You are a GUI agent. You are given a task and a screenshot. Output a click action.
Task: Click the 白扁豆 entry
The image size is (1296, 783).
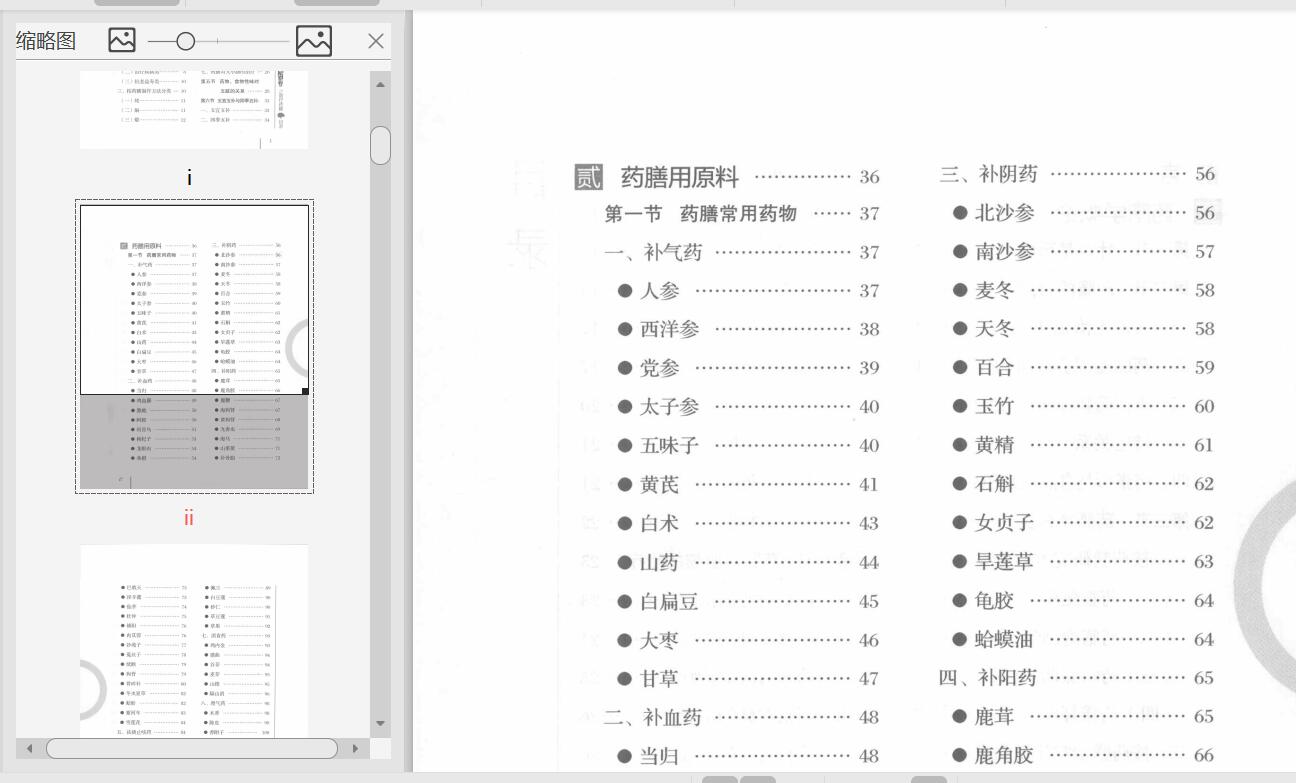point(748,601)
